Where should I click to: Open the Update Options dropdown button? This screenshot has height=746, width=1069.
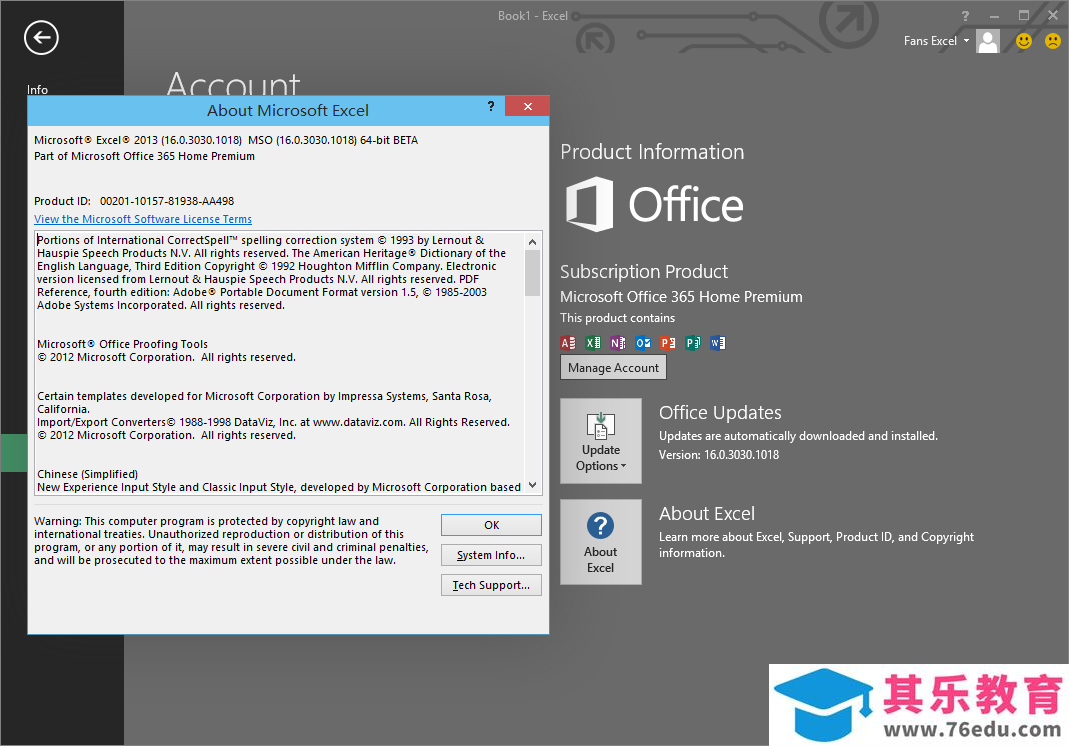click(x=601, y=441)
